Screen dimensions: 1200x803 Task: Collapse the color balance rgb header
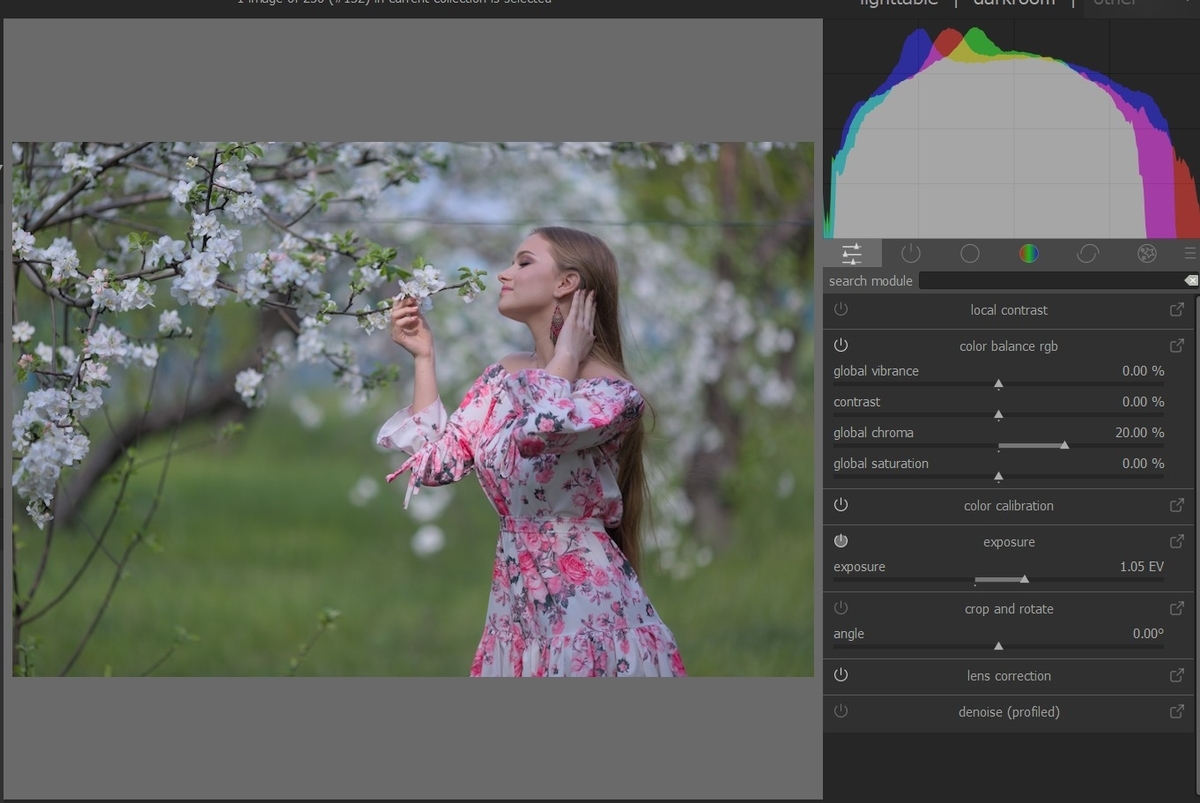(x=1008, y=346)
